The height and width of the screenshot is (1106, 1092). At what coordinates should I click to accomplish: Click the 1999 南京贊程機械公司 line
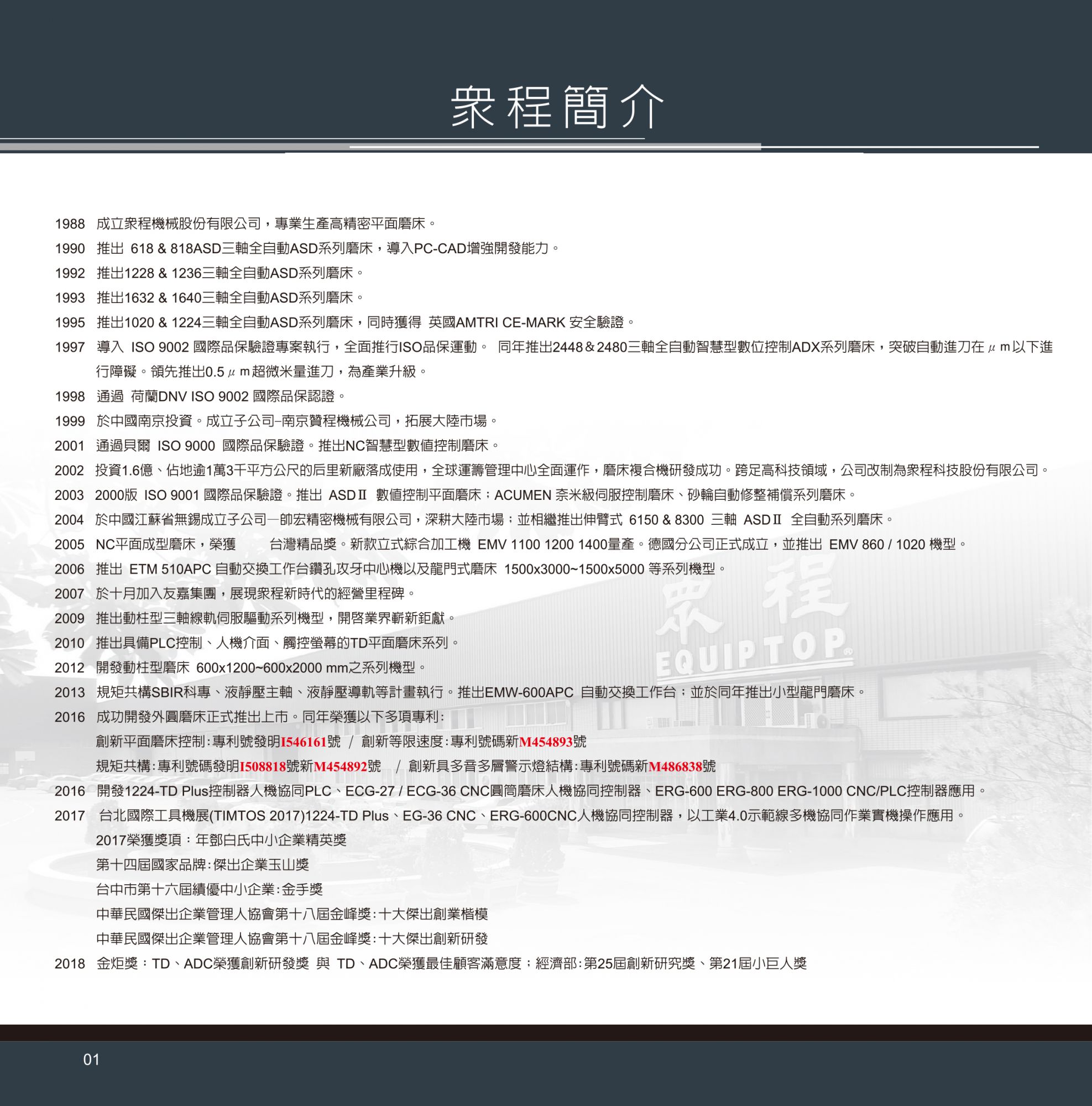276,421
